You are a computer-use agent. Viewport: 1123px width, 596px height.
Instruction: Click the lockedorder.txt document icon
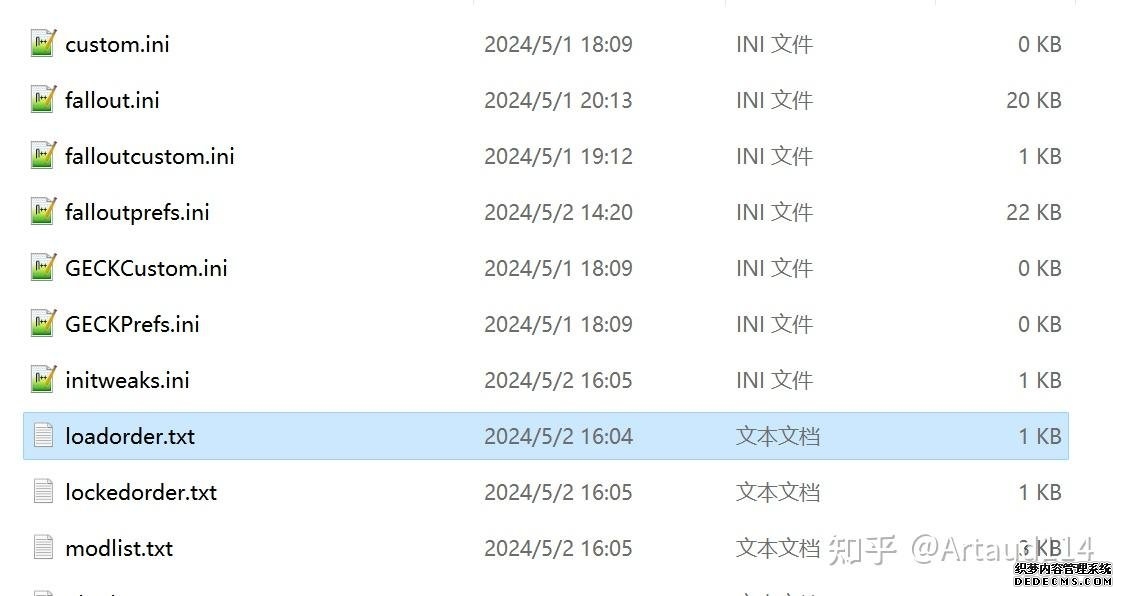[44, 491]
